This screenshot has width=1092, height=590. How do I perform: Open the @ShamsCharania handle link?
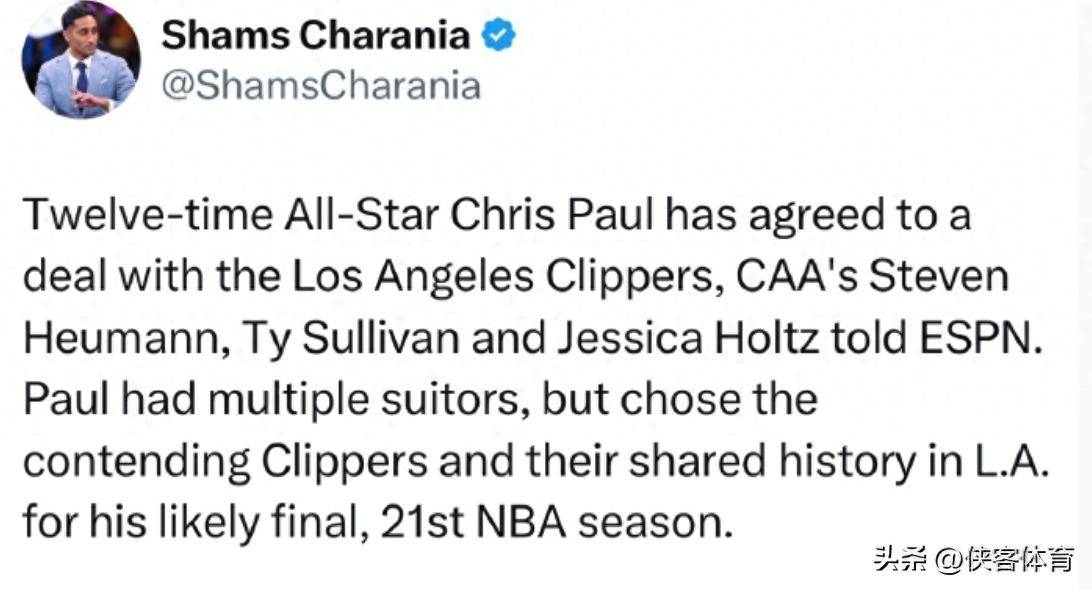point(321,86)
